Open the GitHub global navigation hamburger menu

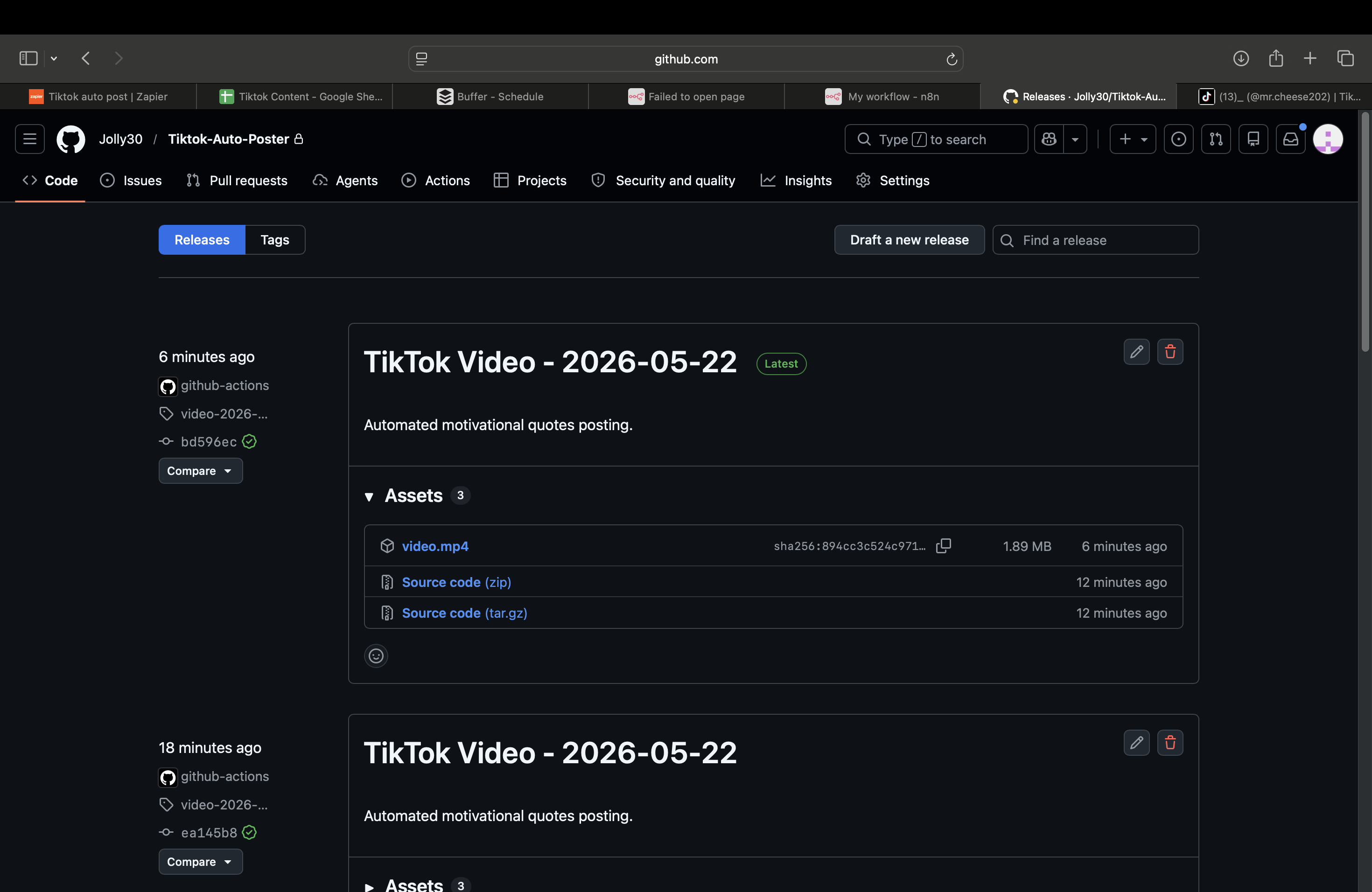pos(29,139)
